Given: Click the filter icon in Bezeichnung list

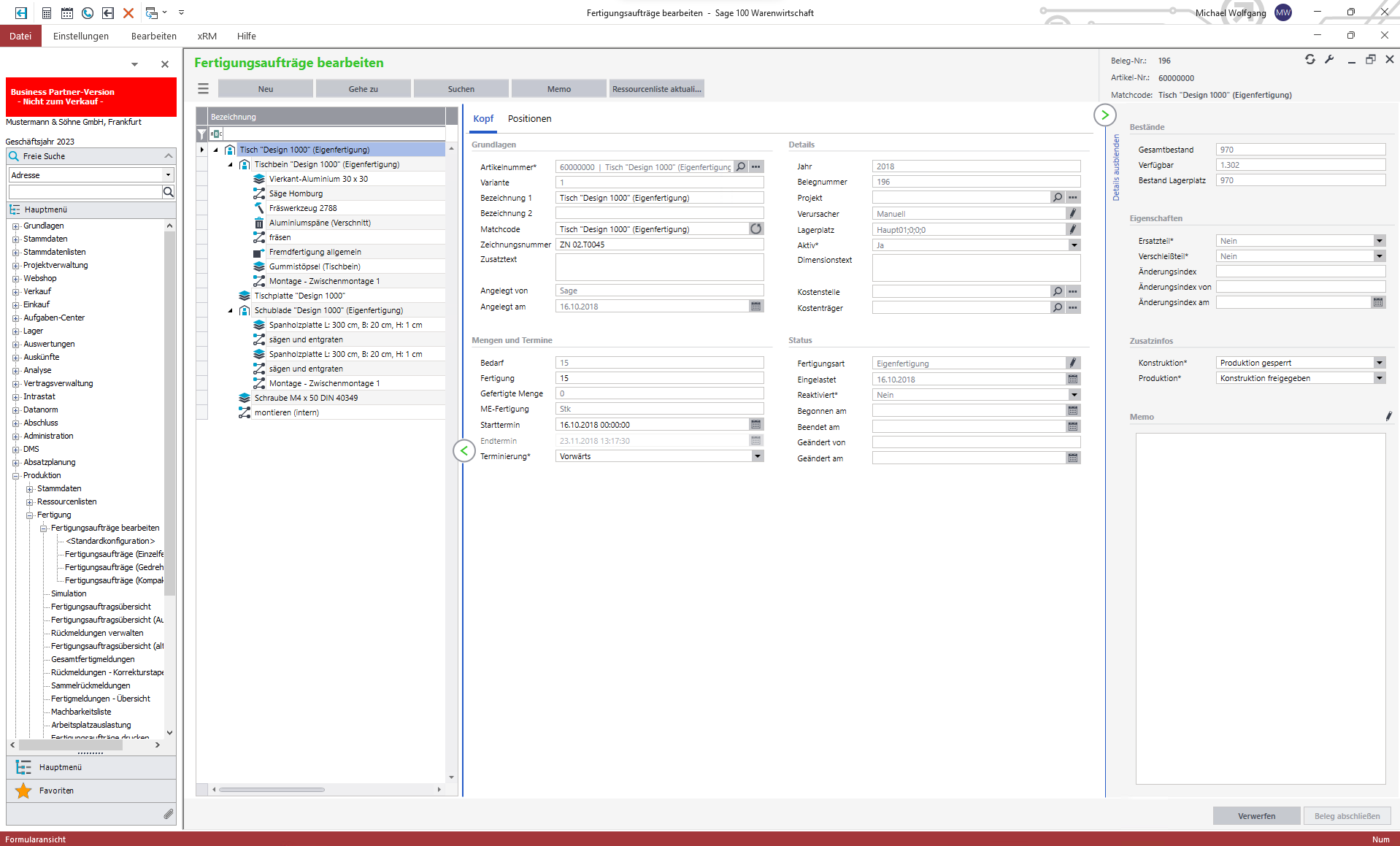Looking at the screenshot, I should coord(202,134).
